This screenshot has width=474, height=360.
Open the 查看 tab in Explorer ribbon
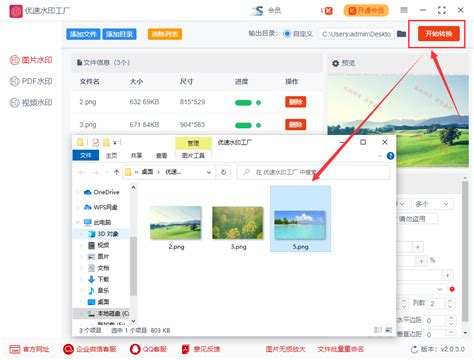coord(162,156)
